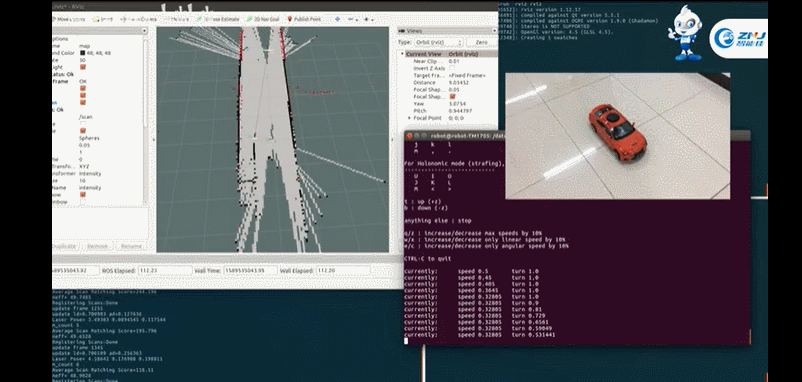This screenshot has height=382, width=802.
Task: Toggle the Use rainbow checkbox
Action: 83,195
